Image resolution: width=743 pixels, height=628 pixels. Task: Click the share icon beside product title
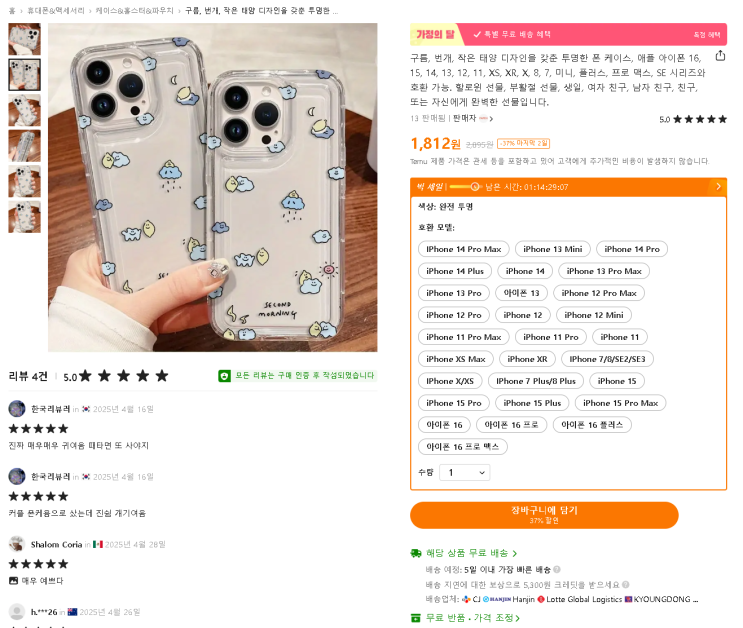(720, 55)
